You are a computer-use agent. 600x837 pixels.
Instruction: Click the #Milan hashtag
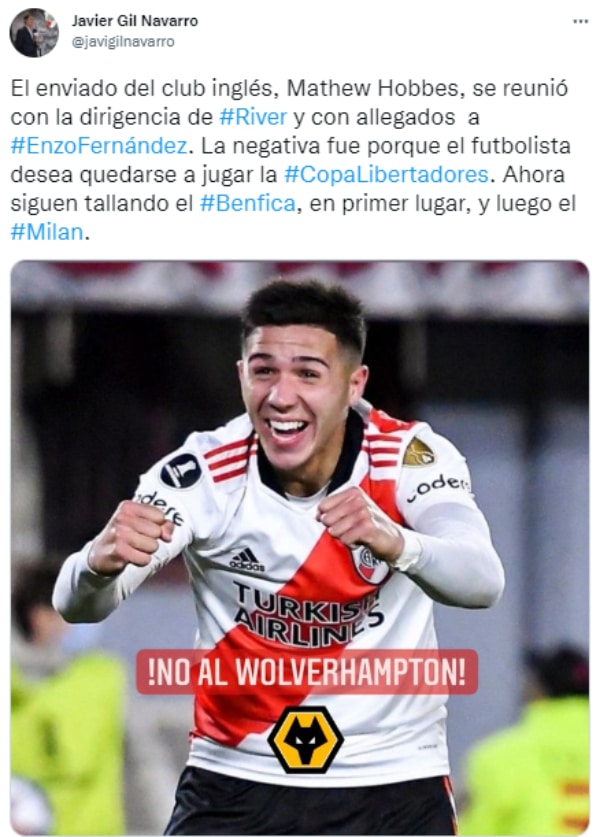47,232
